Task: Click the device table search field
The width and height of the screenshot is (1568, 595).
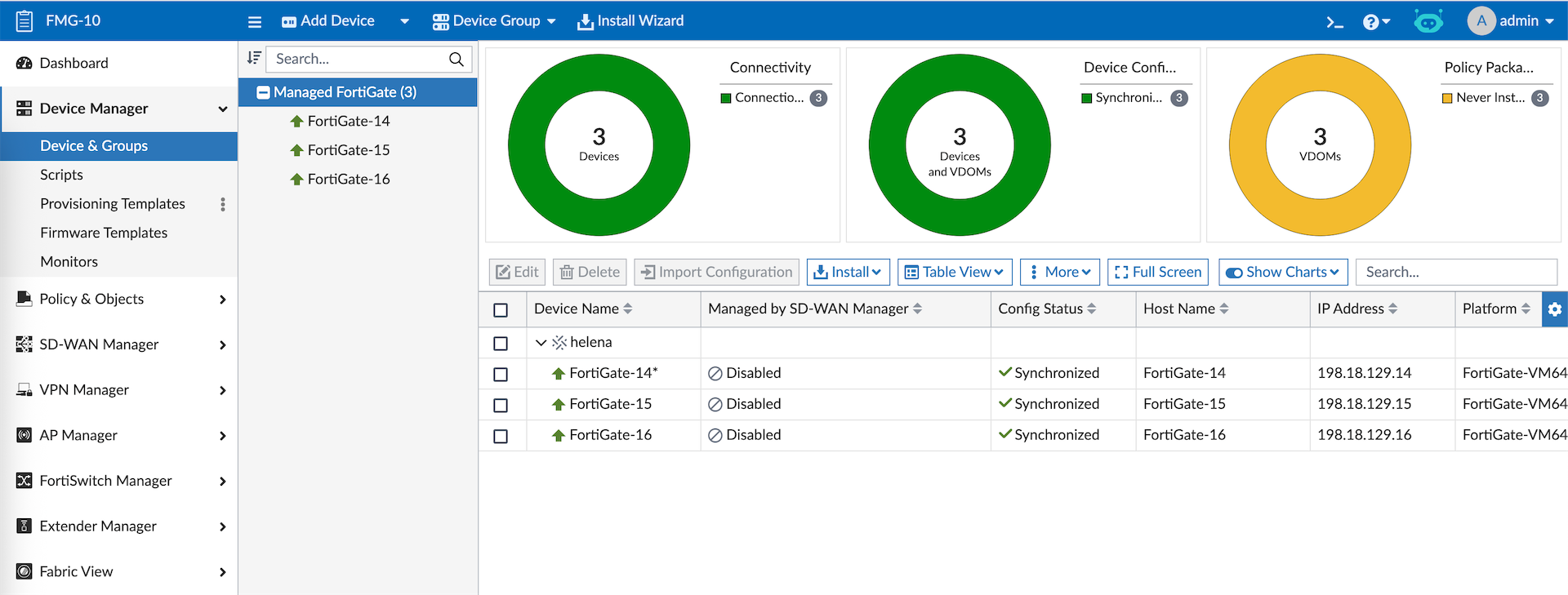Action: click(1455, 272)
